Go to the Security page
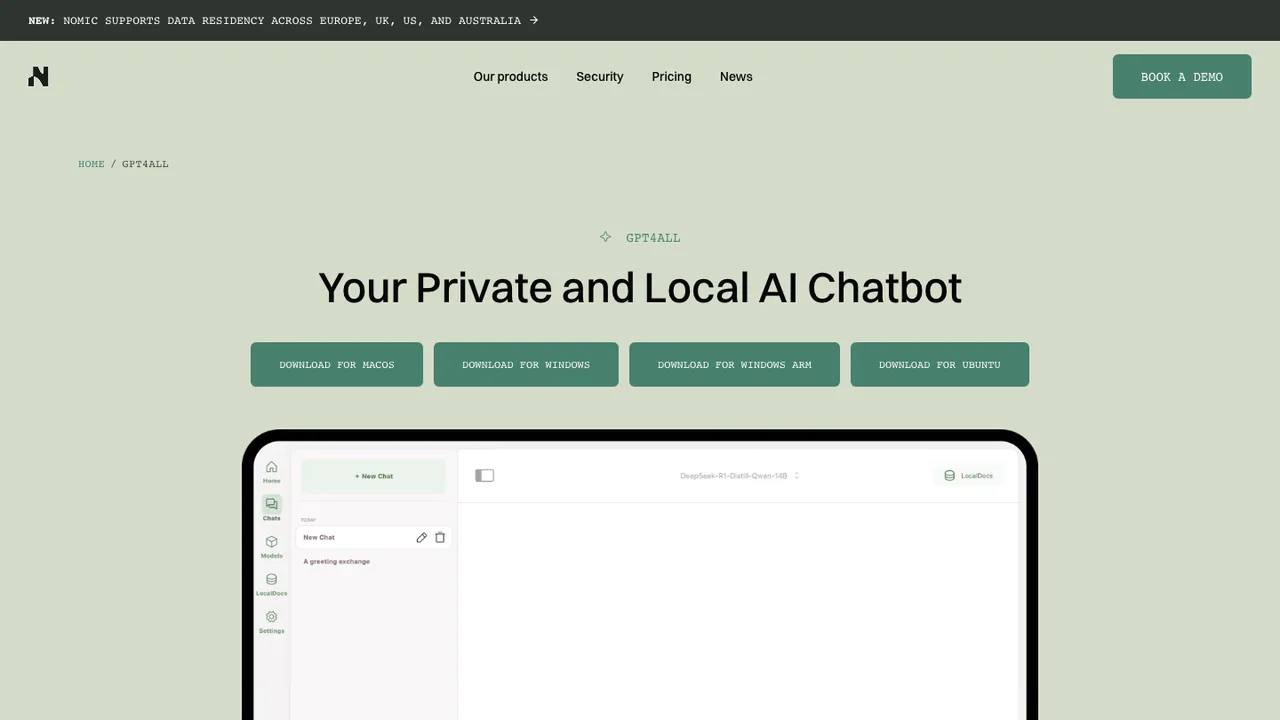This screenshot has width=1280, height=720. pos(600,76)
